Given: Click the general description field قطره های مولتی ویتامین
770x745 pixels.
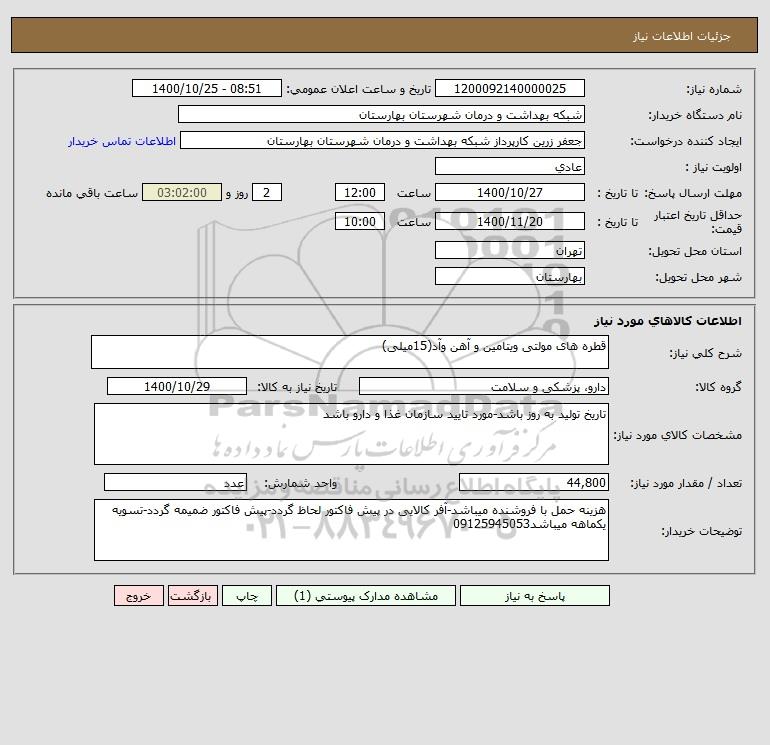Looking at the screenshot, I should 350,352.
